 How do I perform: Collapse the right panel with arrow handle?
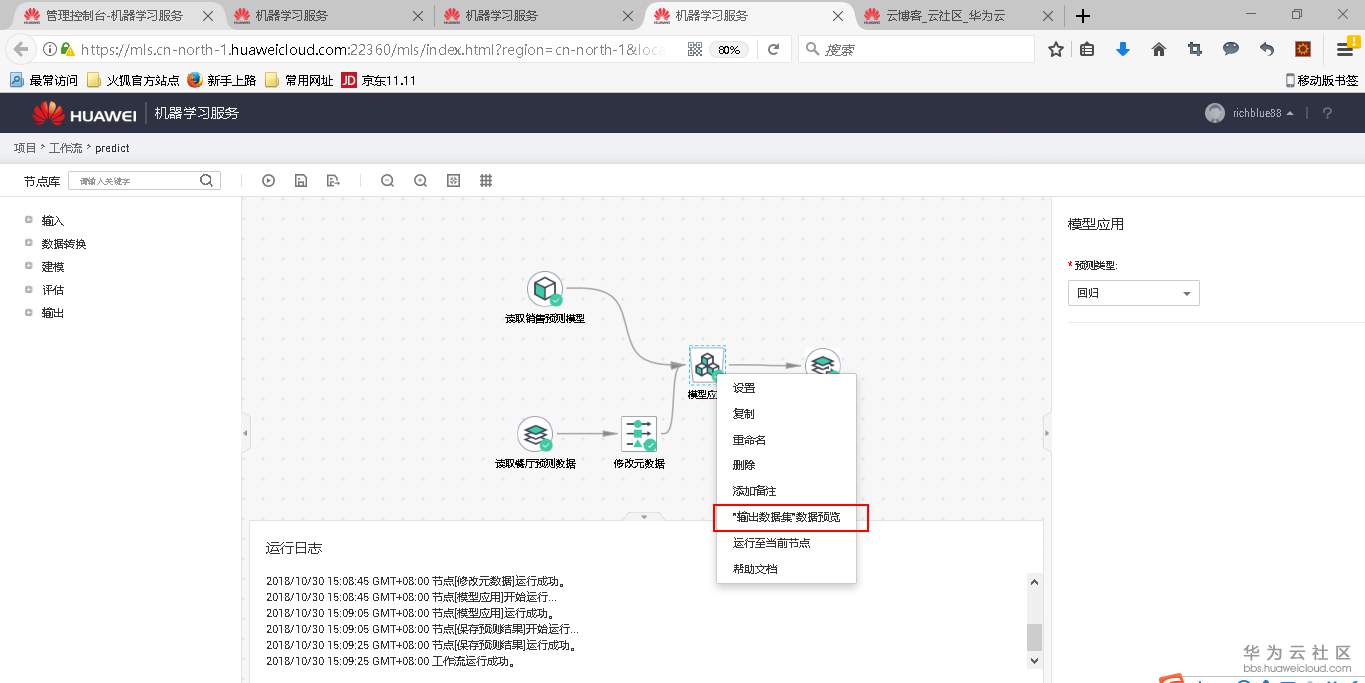[1047, 433]
